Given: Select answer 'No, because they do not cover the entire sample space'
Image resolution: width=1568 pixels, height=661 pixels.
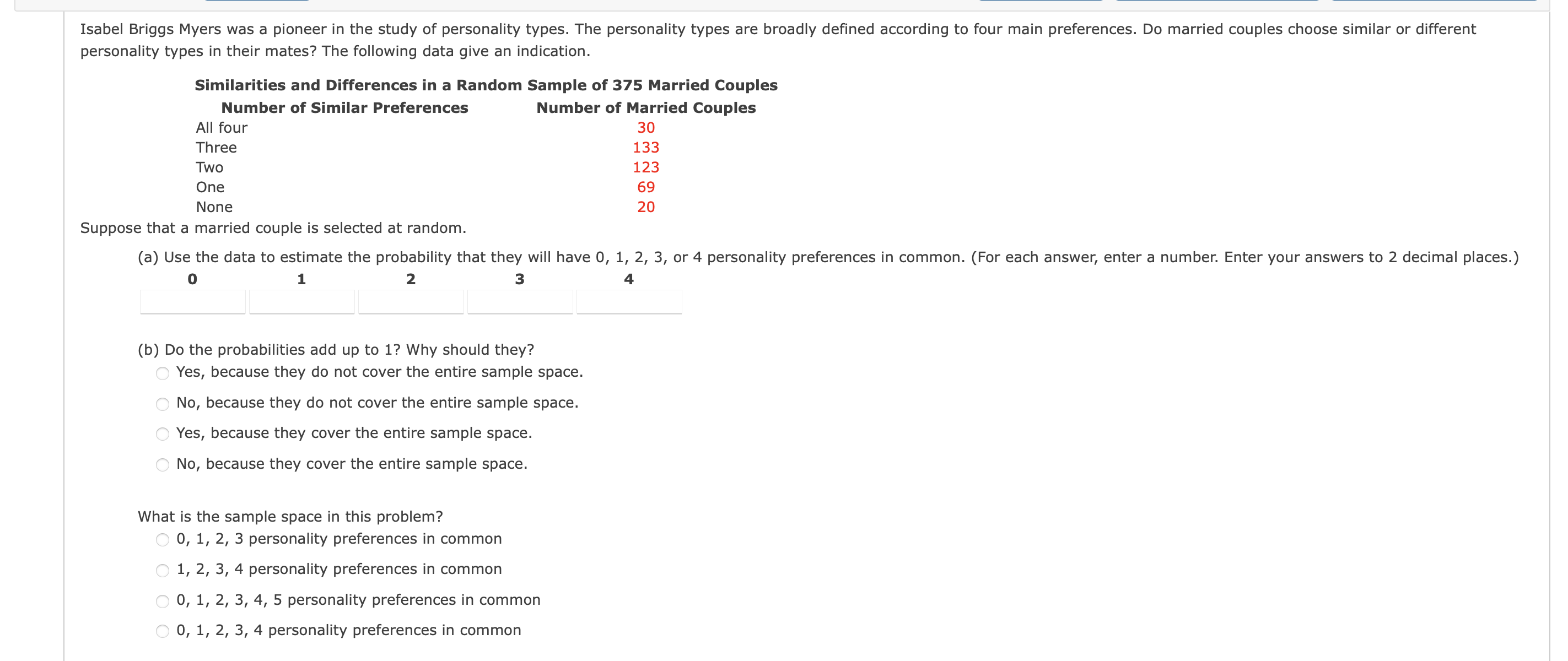Looking at the screenshot, I should [163, 404].
